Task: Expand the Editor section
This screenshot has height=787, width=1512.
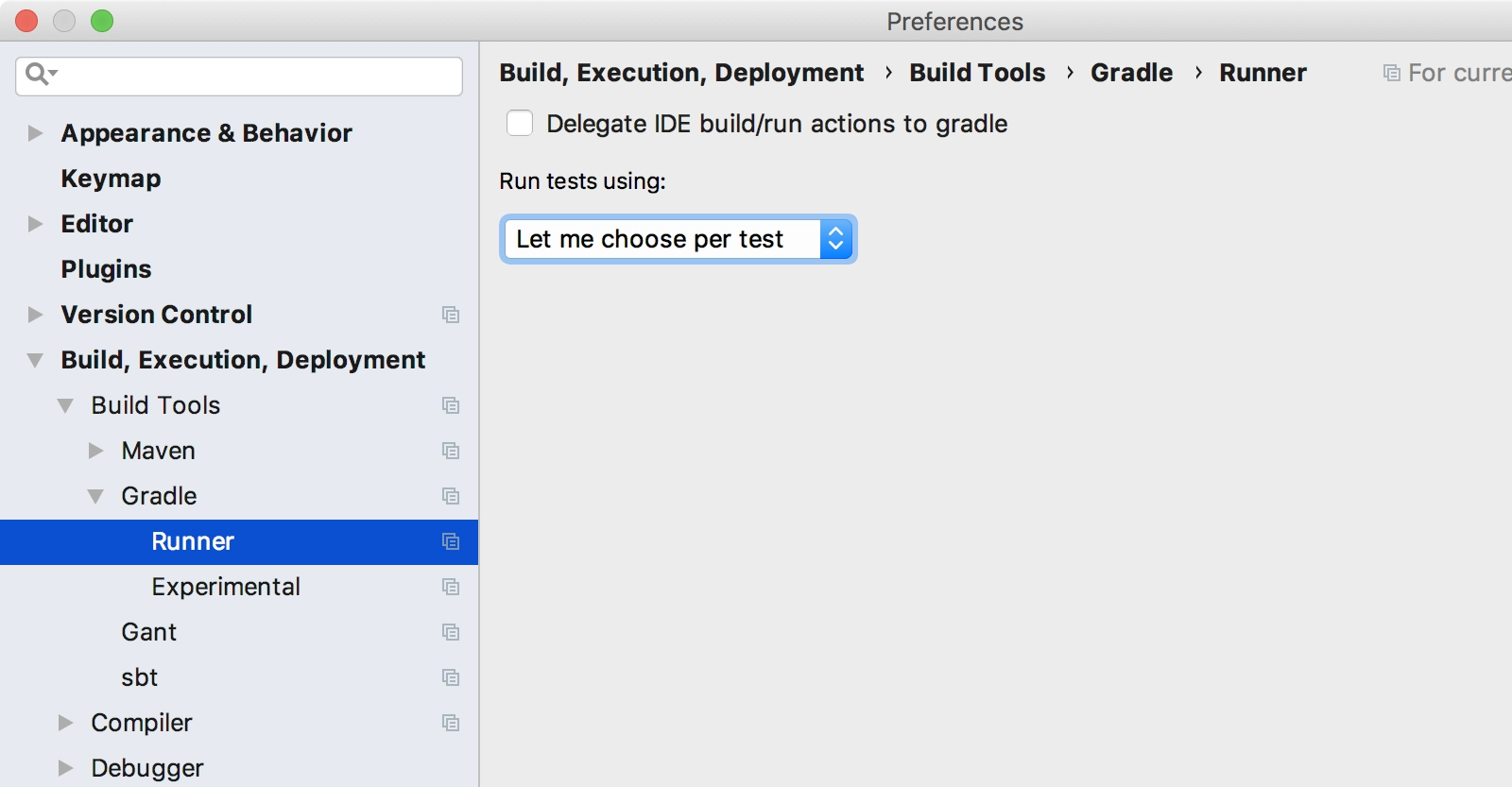Action: click(35, 224)
